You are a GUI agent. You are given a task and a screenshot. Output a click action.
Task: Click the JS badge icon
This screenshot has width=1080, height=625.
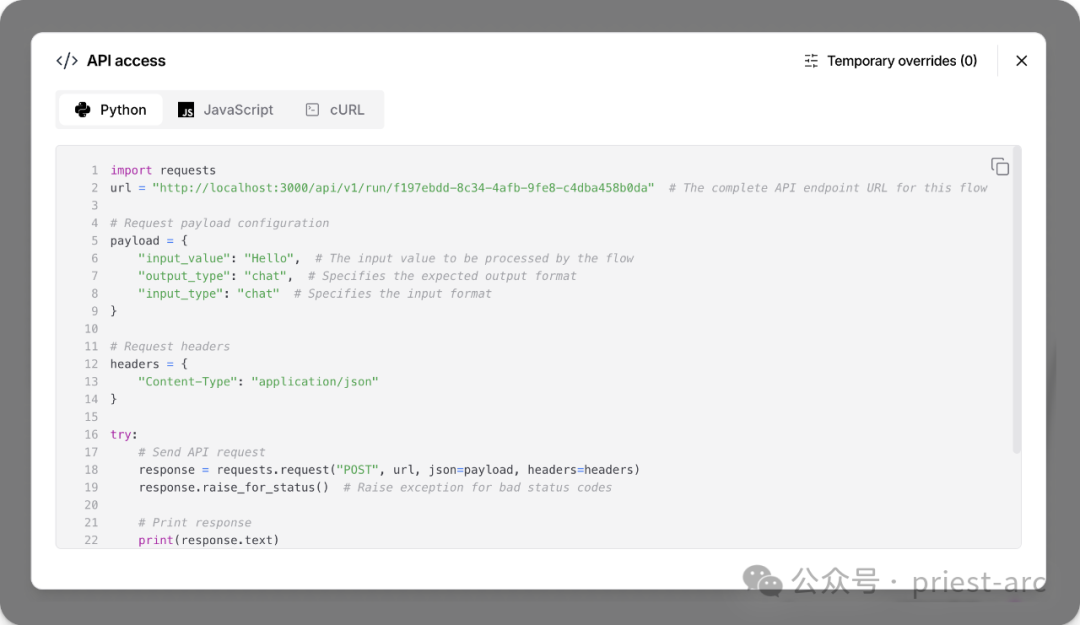point(186,110)
